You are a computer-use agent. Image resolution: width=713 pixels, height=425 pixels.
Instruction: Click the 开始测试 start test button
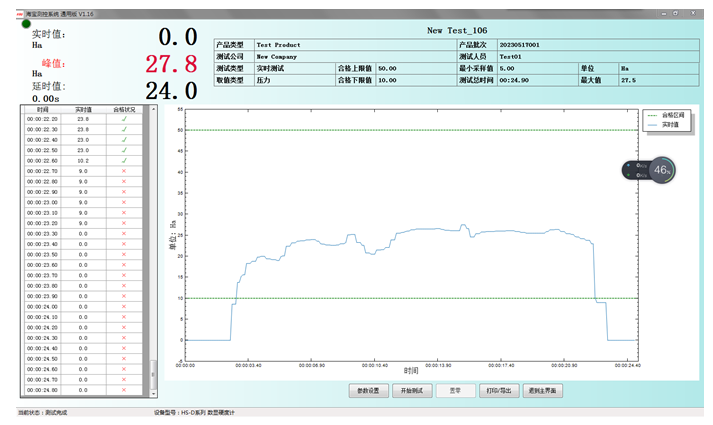pyautogui.click(x=412, y=390)
